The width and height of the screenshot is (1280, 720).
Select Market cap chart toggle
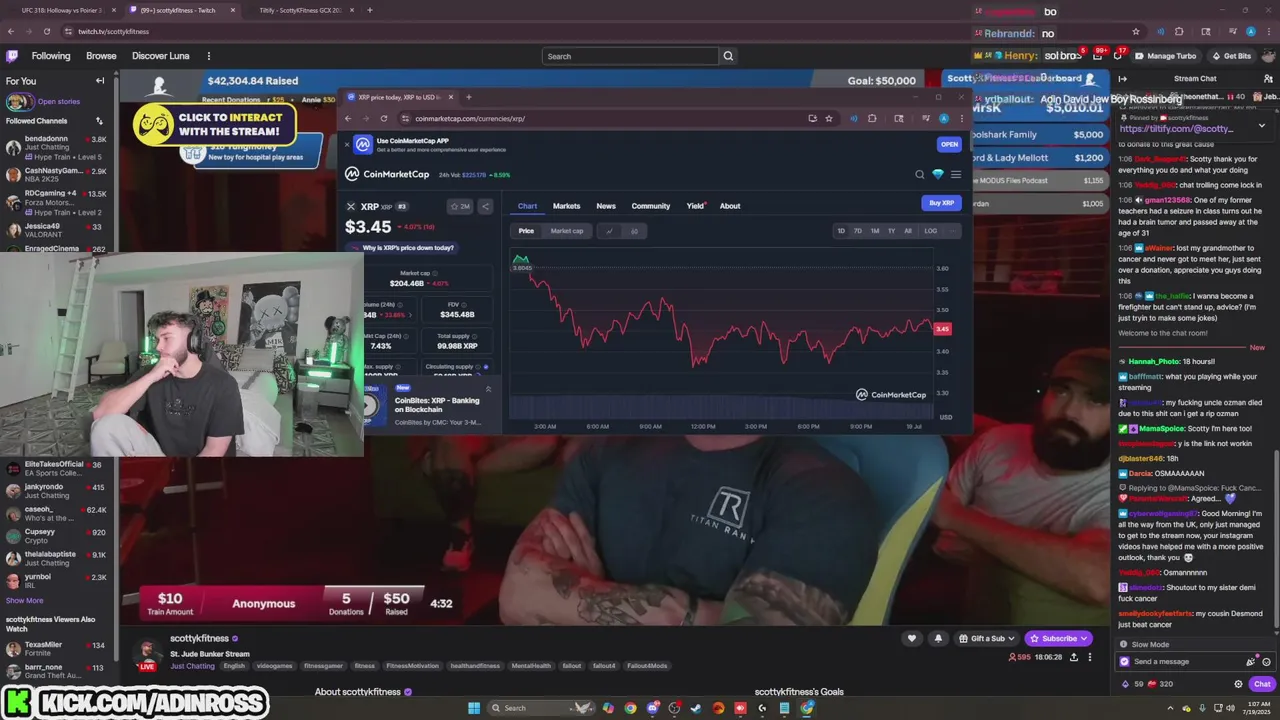(x=567, y=231)
